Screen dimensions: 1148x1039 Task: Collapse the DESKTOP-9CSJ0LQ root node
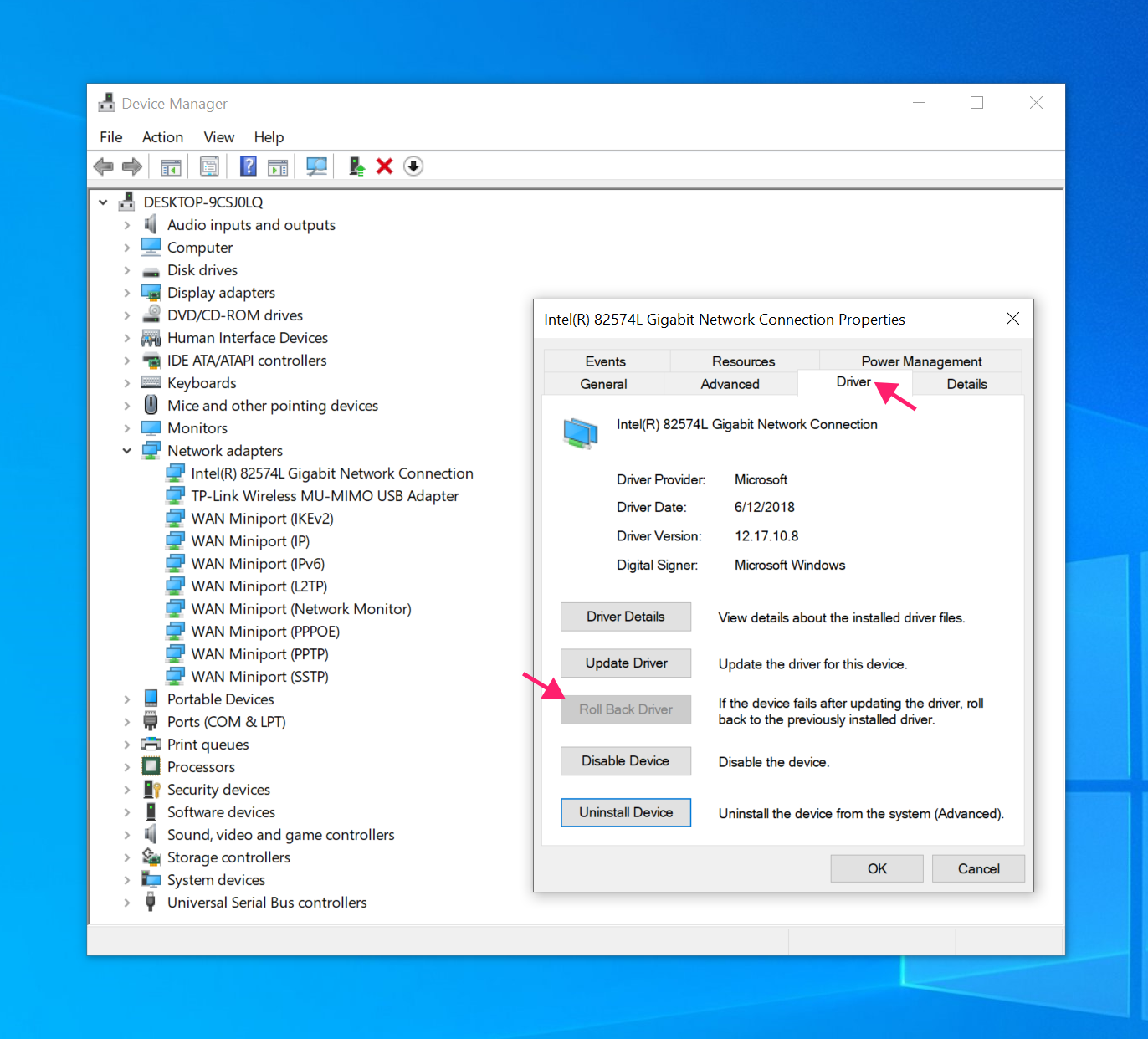(x=103, y=202)
